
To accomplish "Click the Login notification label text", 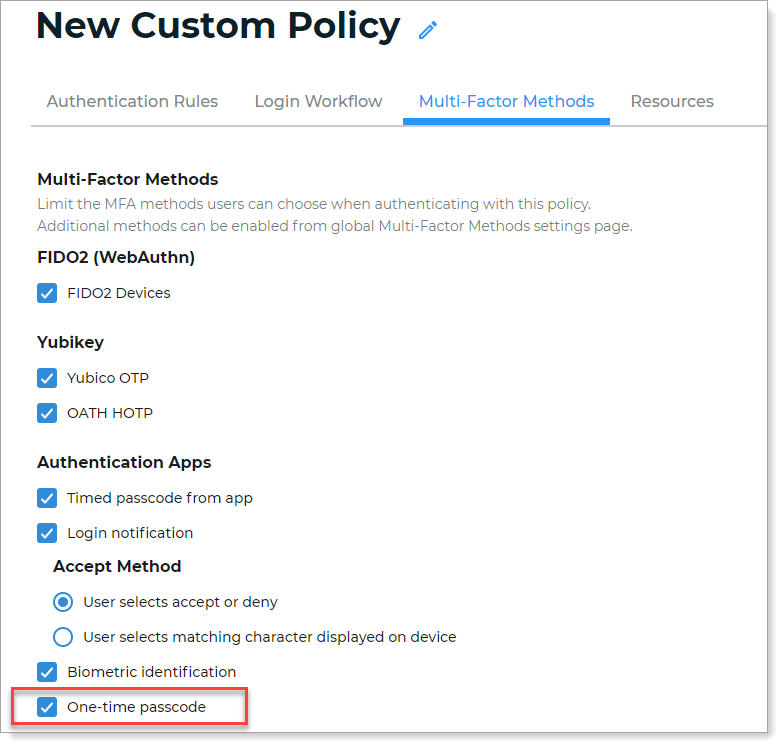I will pyautogui.click(x=130, y=533).
